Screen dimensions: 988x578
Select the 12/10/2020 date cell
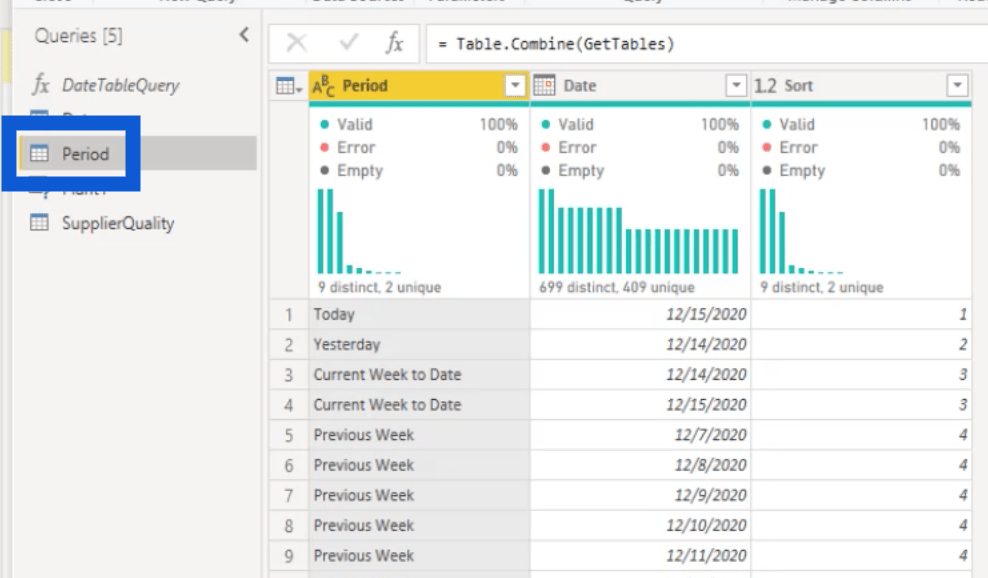tap(640, 526)
